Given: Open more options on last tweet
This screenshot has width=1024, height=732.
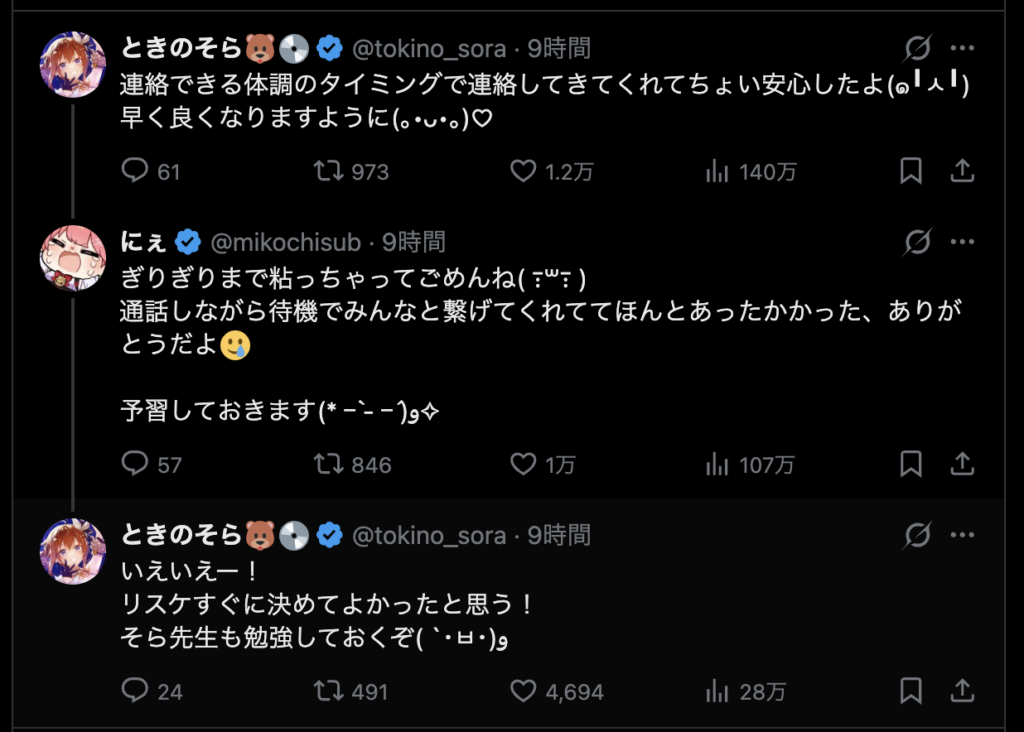Looking at the screenshot, I should (962, 536).
